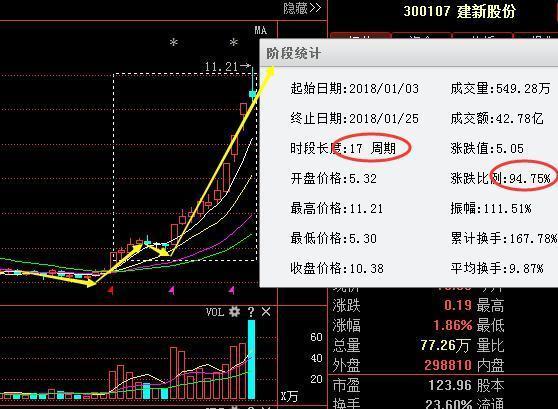Image resolution: width=558 pixels, height=409 pixels.
Task: Click the 时段长度 17 周期 value
Action: [x=373, y=148]
